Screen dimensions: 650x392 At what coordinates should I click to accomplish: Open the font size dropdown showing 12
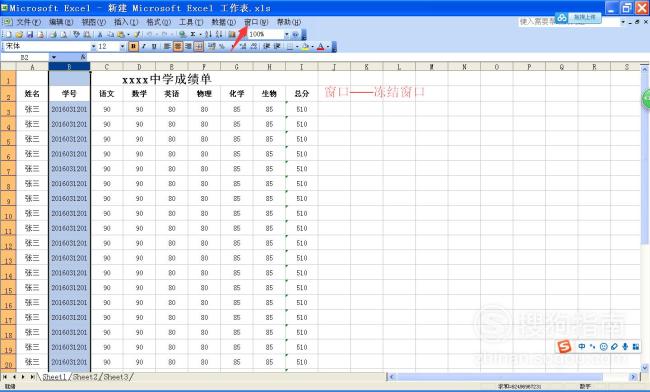122,46
